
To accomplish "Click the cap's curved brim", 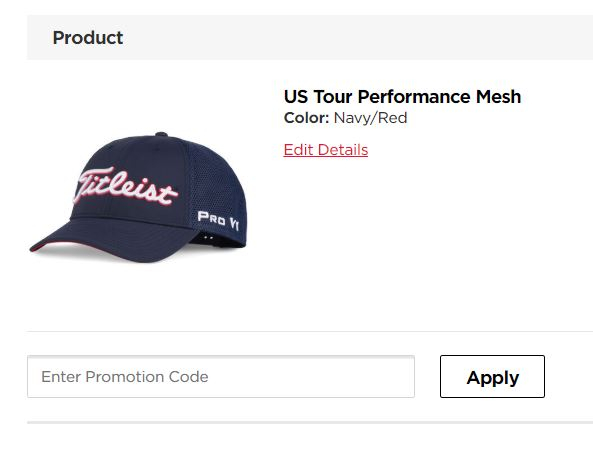I will click(x=113, y=242).
